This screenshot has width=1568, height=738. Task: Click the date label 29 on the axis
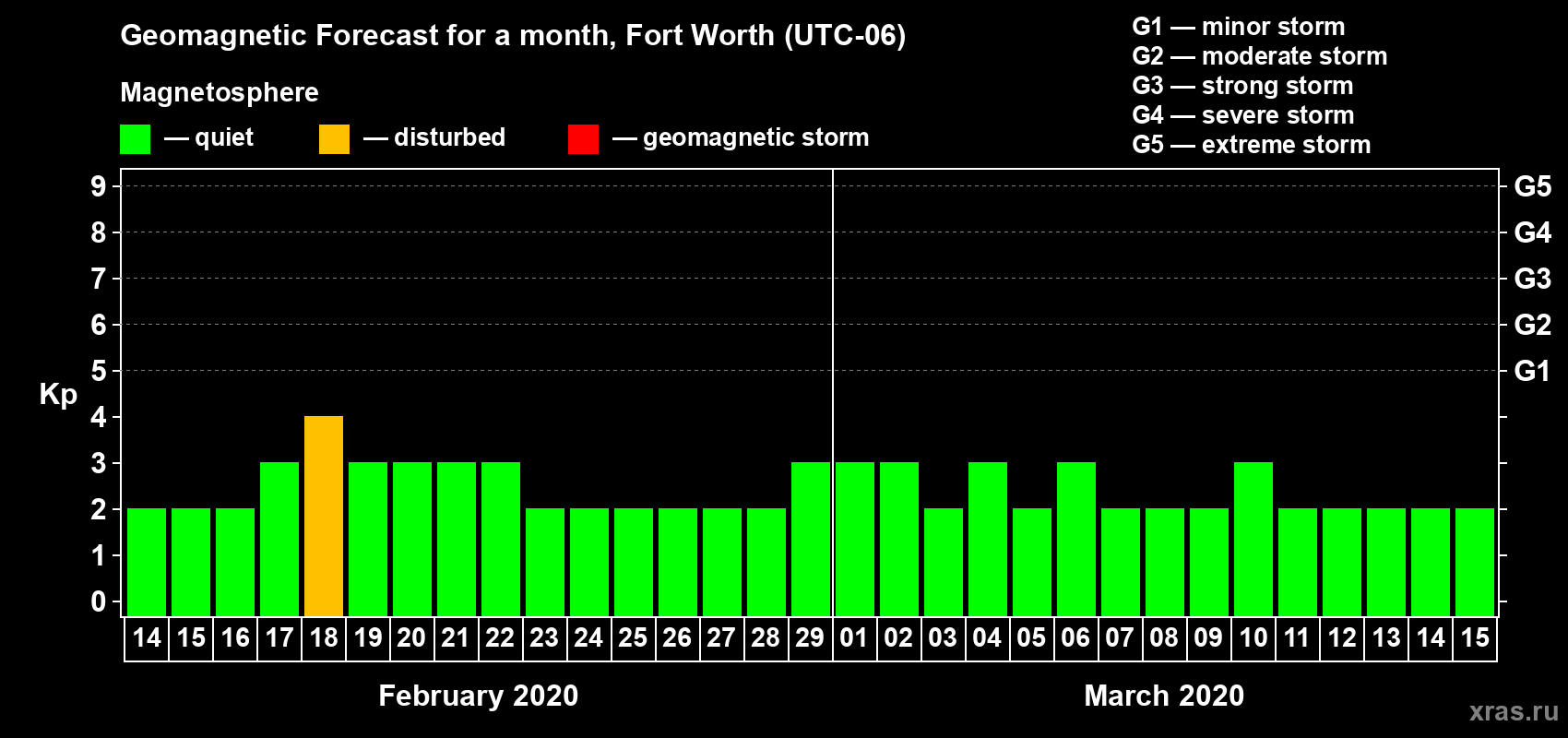pos(811,637)
